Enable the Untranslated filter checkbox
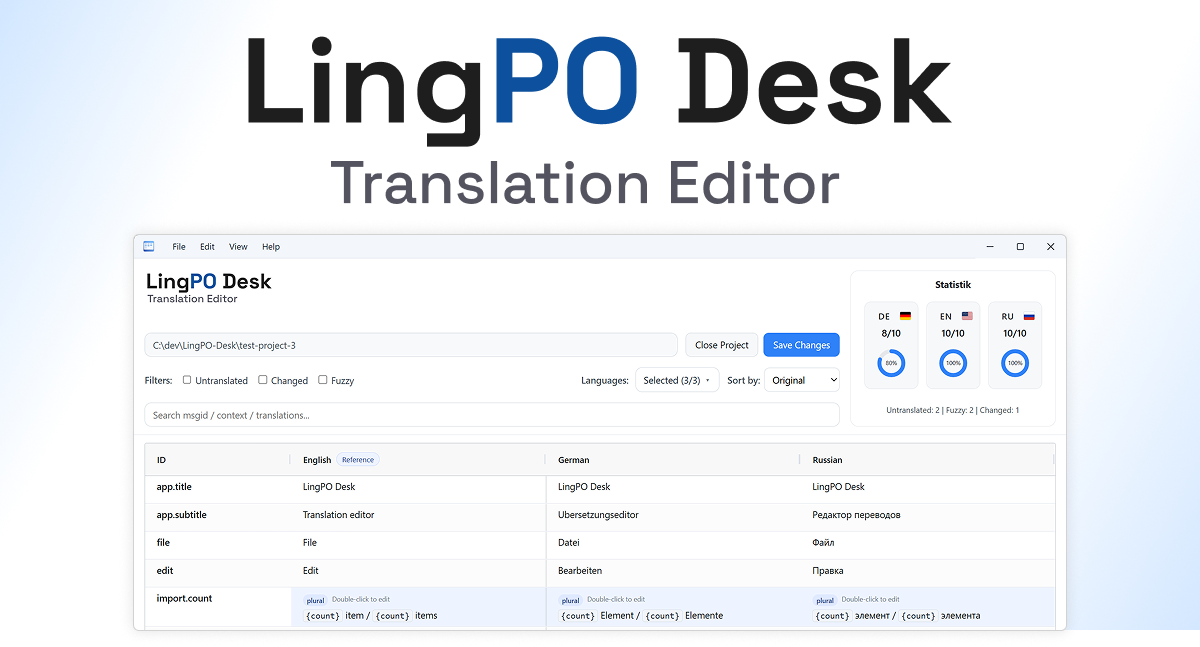This screenshot has width=1200, height=647. 187,380
